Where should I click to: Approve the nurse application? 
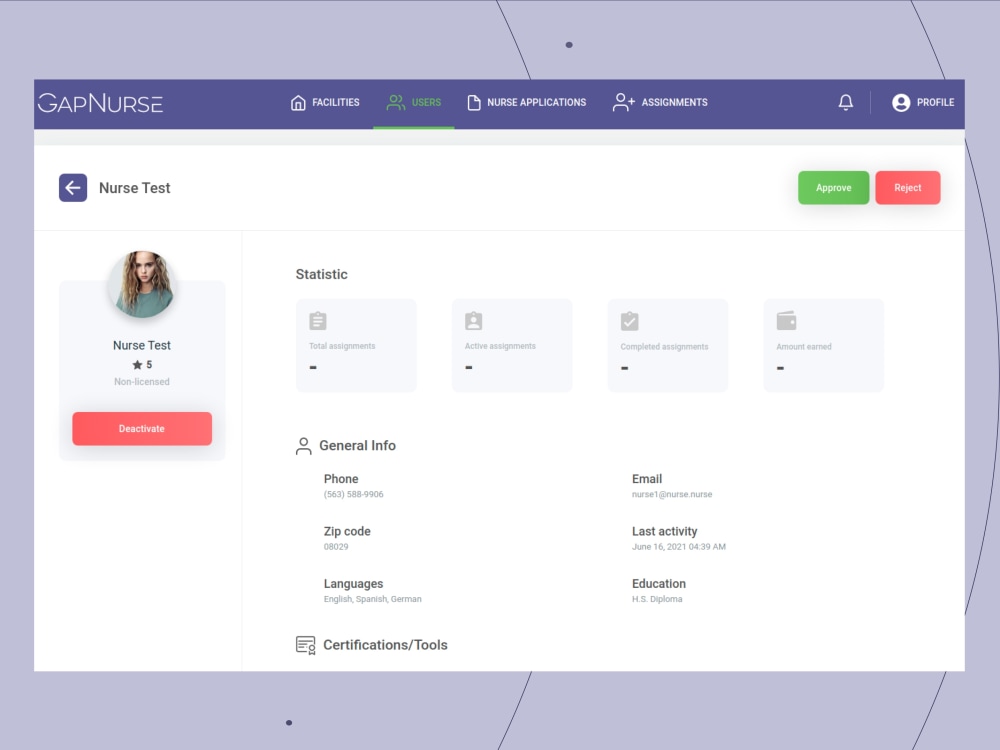(x=833, y=187)
